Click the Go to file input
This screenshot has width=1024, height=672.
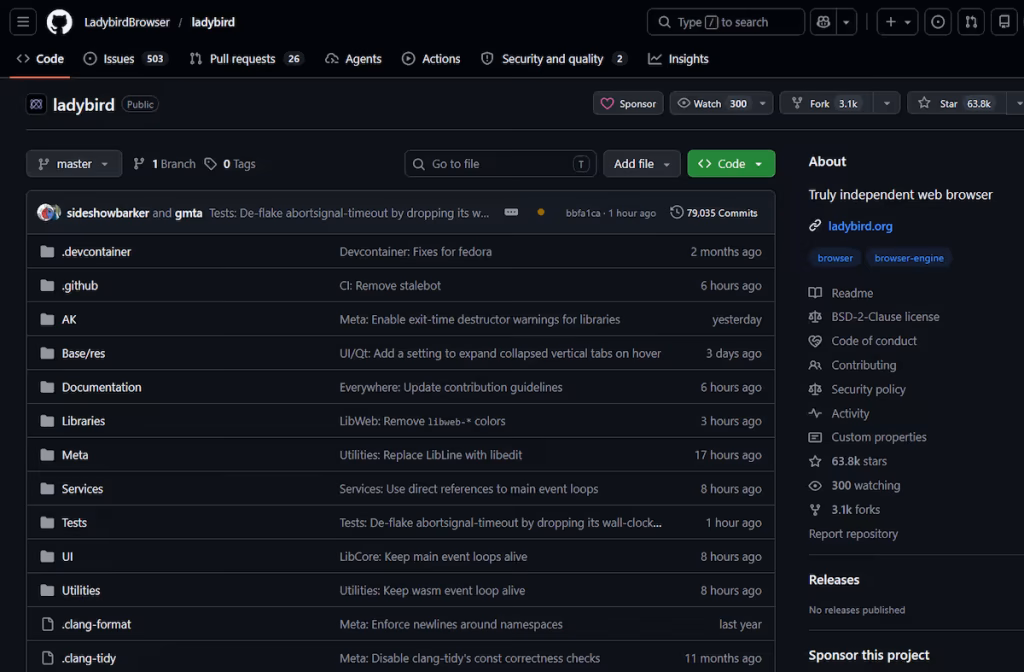coord(500,164)
